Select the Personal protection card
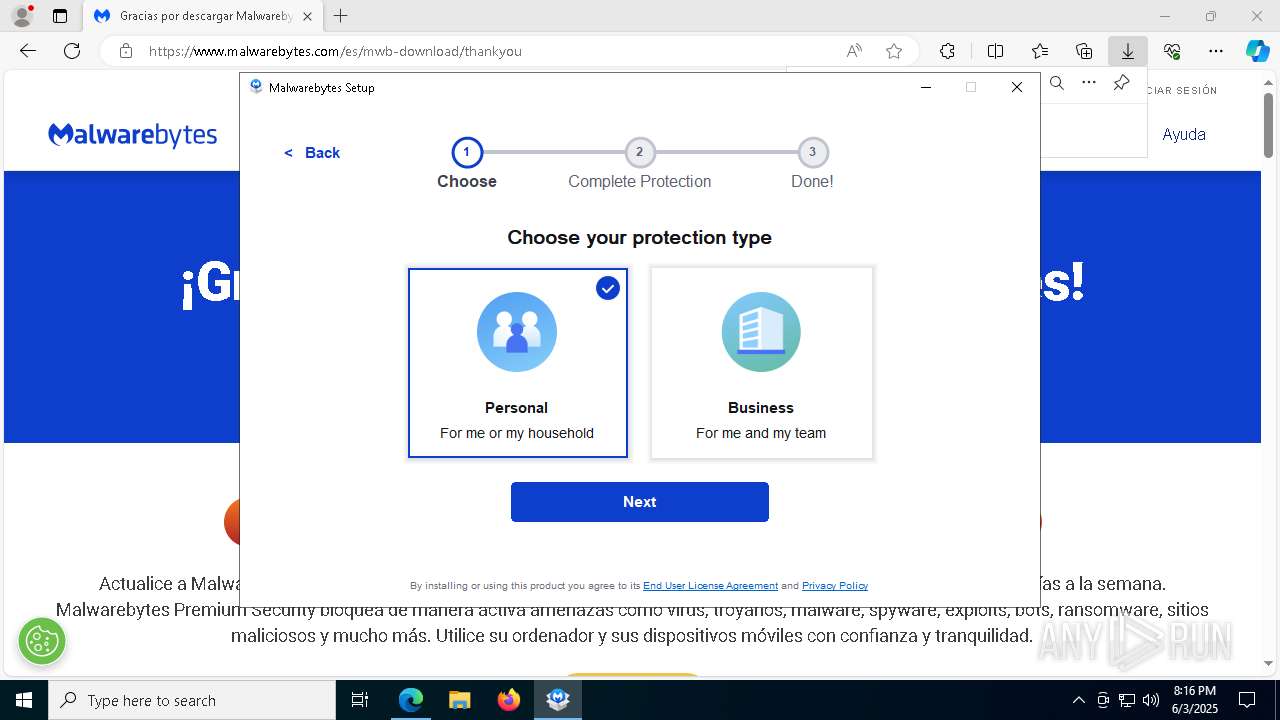This screenshot has height=720, width=1280. click(518, 363)
